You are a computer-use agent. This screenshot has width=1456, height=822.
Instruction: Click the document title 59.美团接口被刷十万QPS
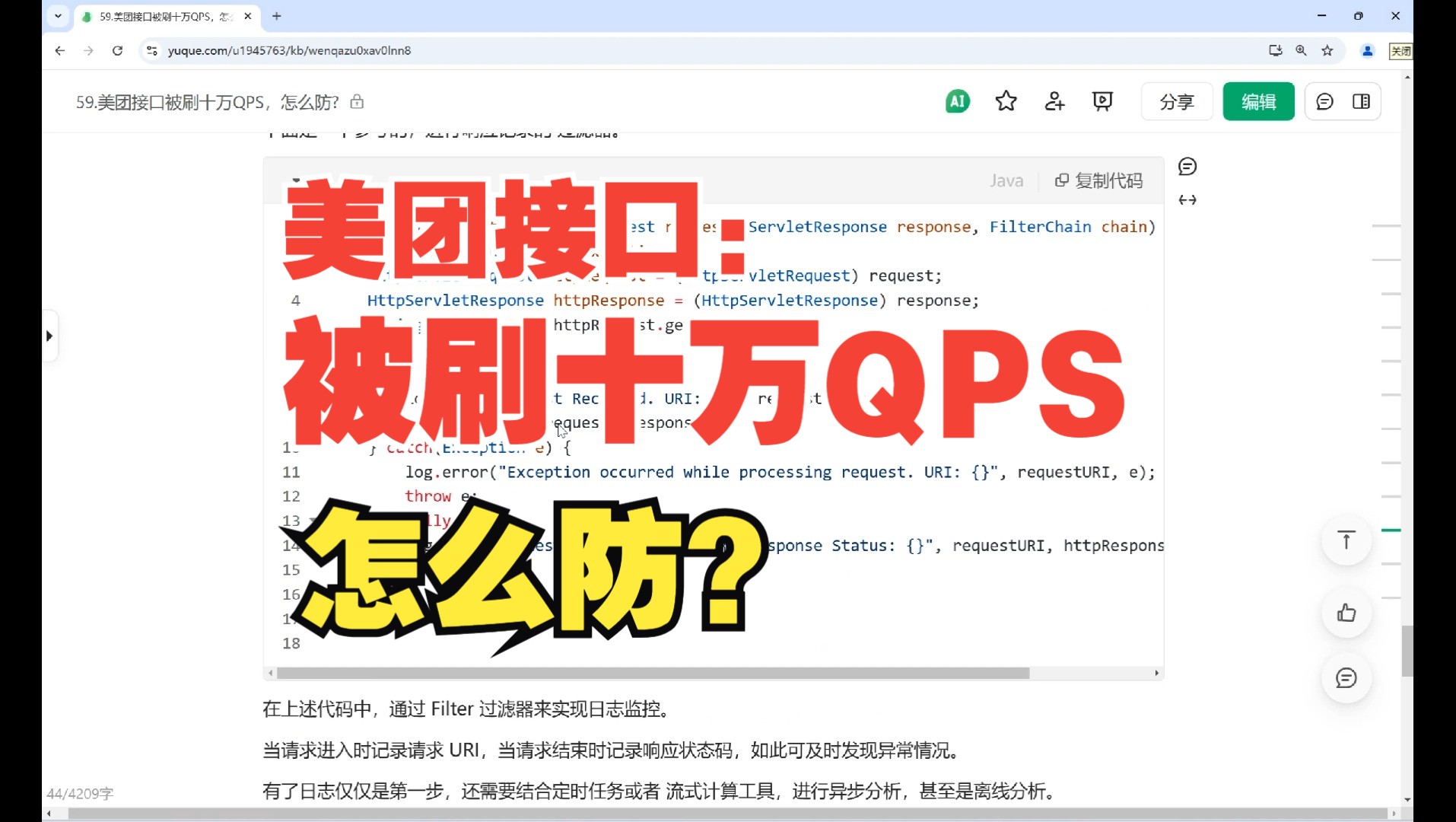[207, 102]
